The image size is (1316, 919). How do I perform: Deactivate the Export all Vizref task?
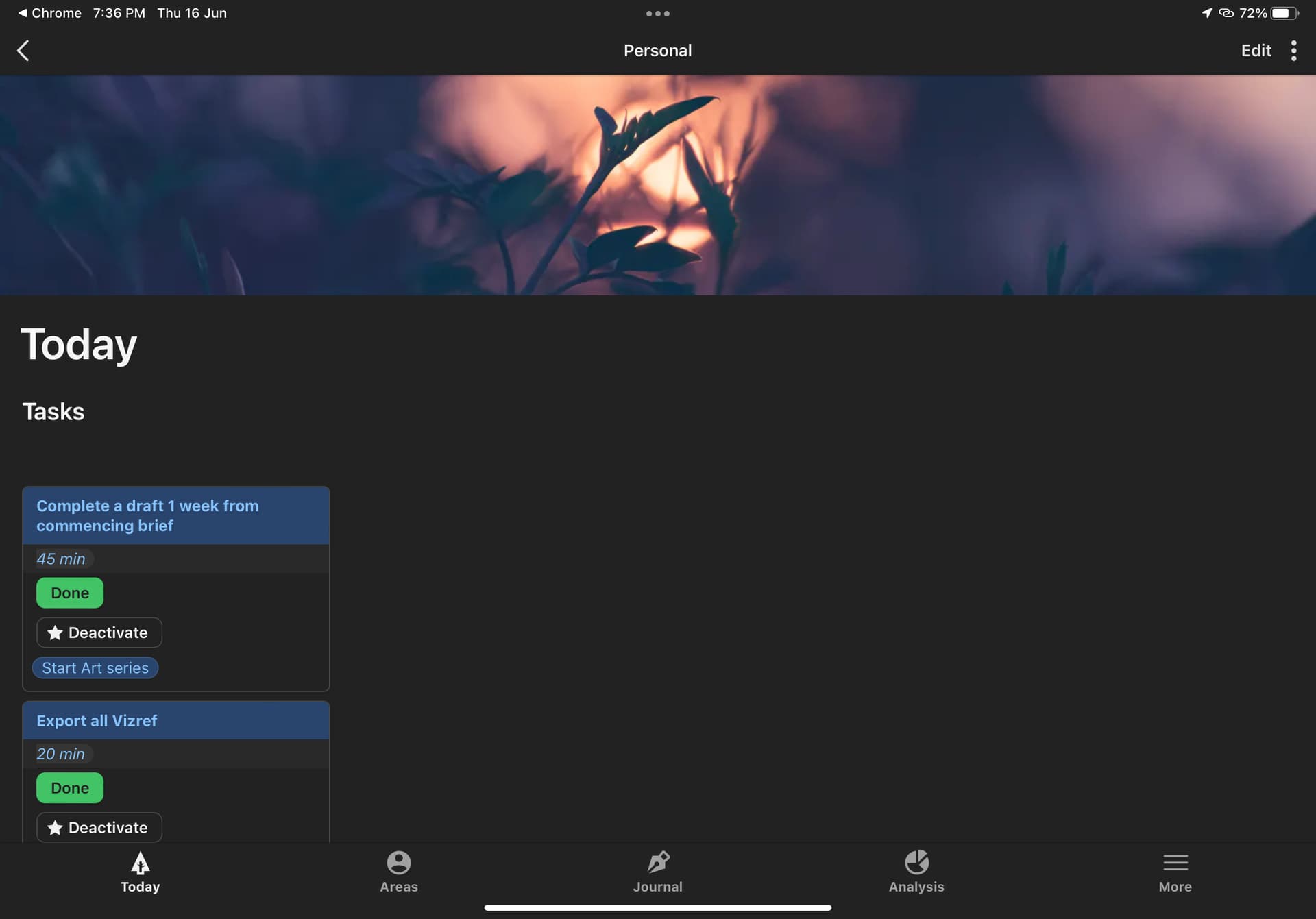coord(99,828)
